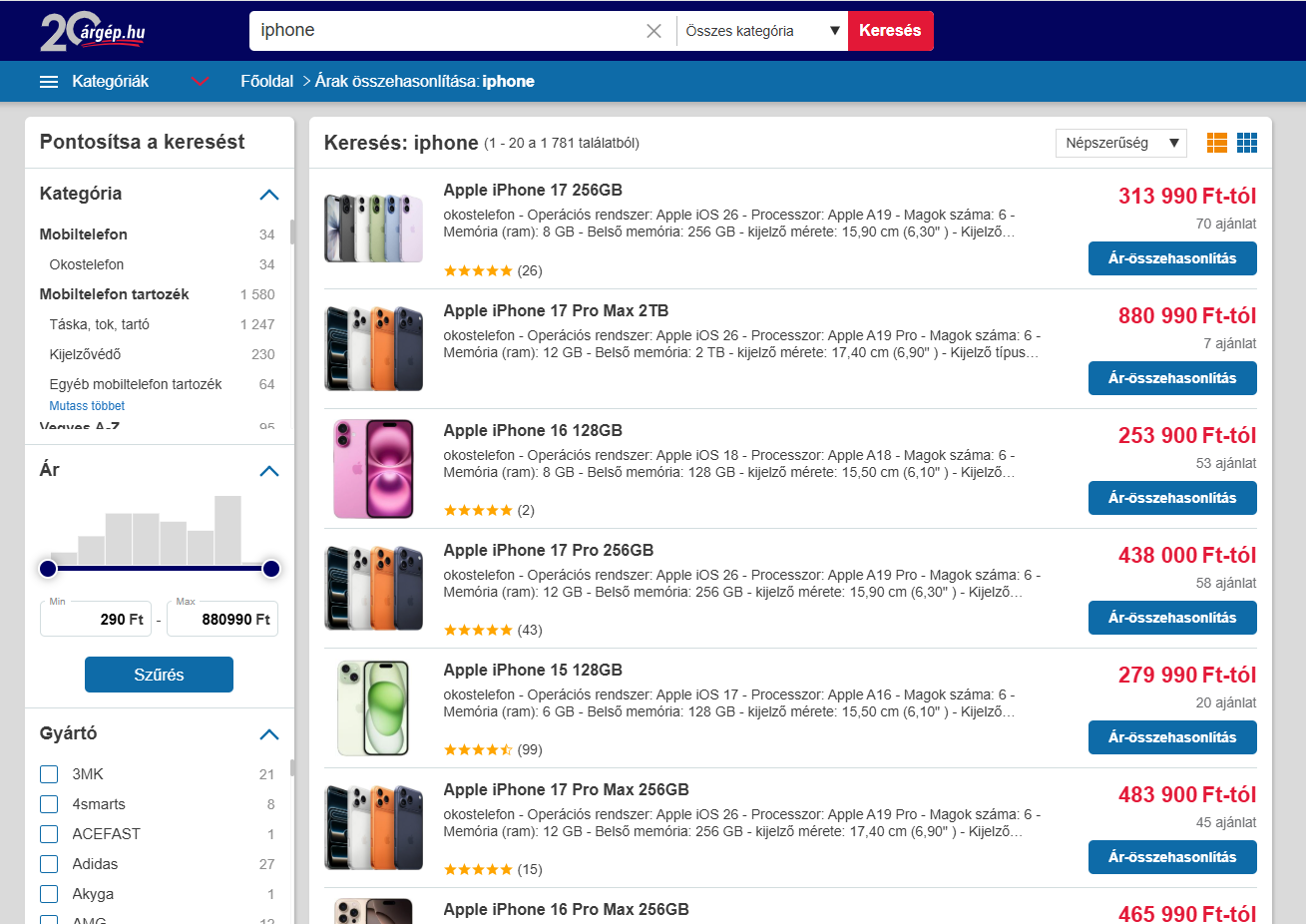
Task: Click the maximum price slider handle
Action: point(271,569)
